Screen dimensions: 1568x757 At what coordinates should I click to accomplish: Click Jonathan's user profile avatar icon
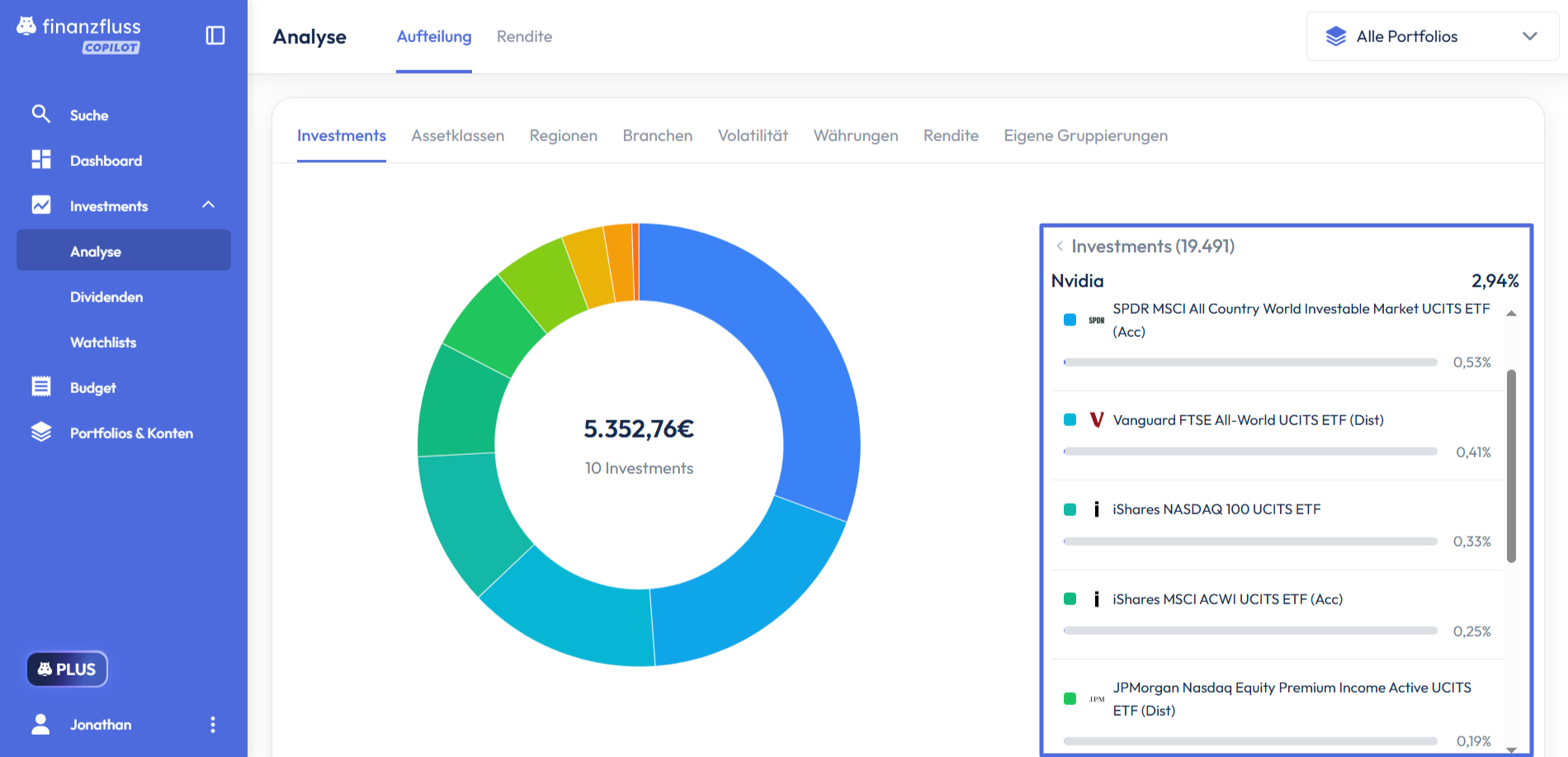tap(40, 724)
